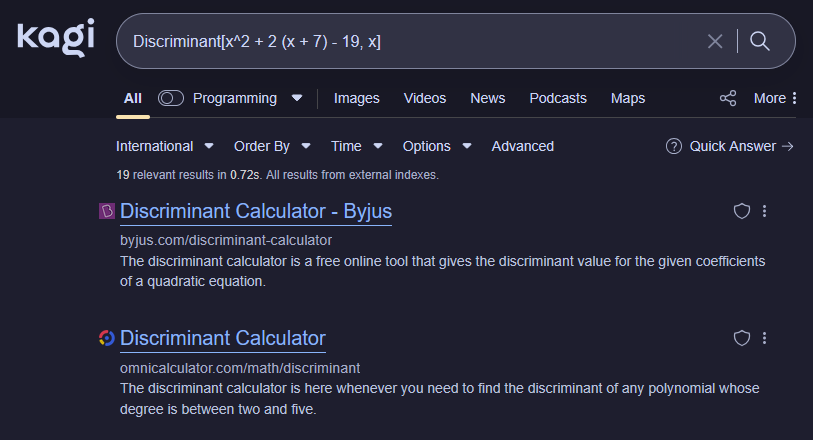Switch to the Images tab
The image size is (813, 440).
[357, 98]
